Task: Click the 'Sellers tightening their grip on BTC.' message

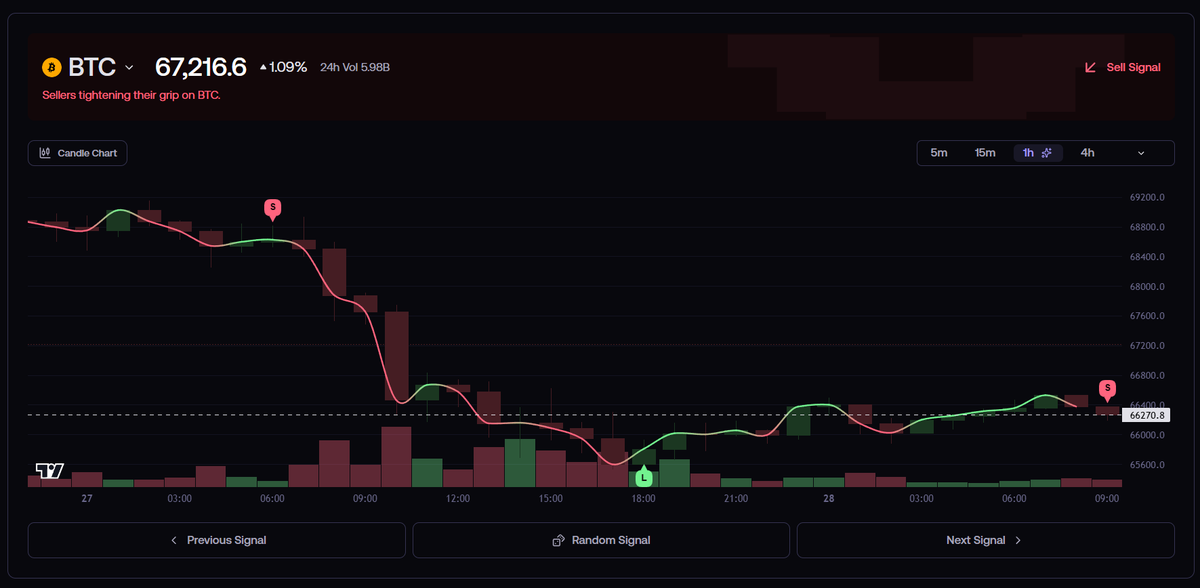Action: 131,95
